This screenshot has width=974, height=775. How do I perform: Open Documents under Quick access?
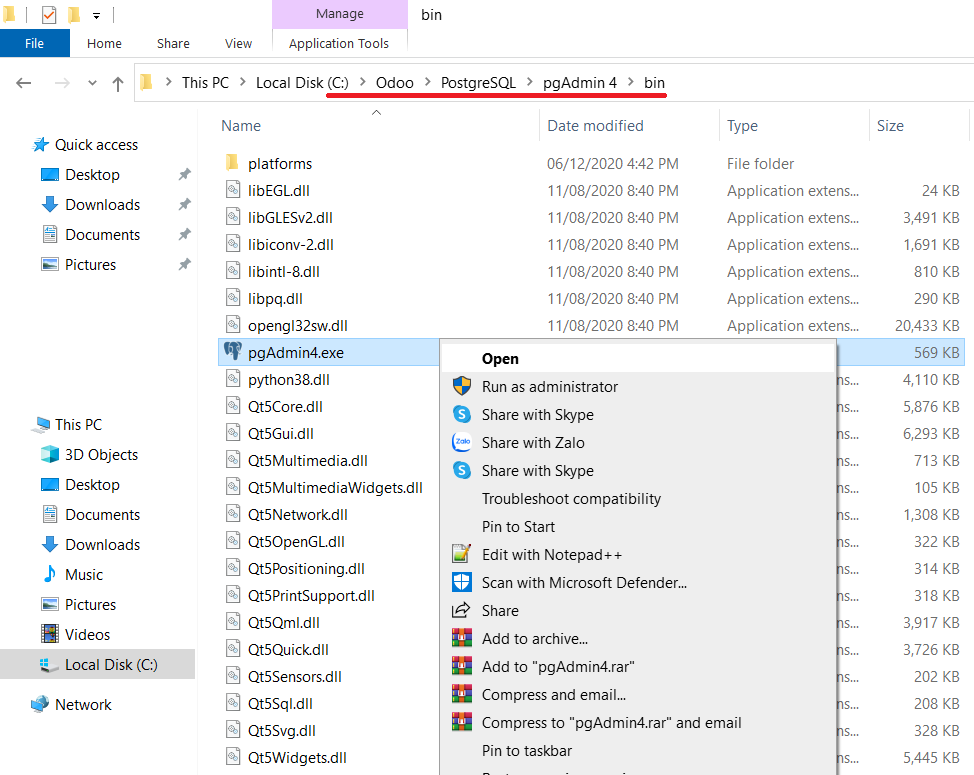pos(102,234)
